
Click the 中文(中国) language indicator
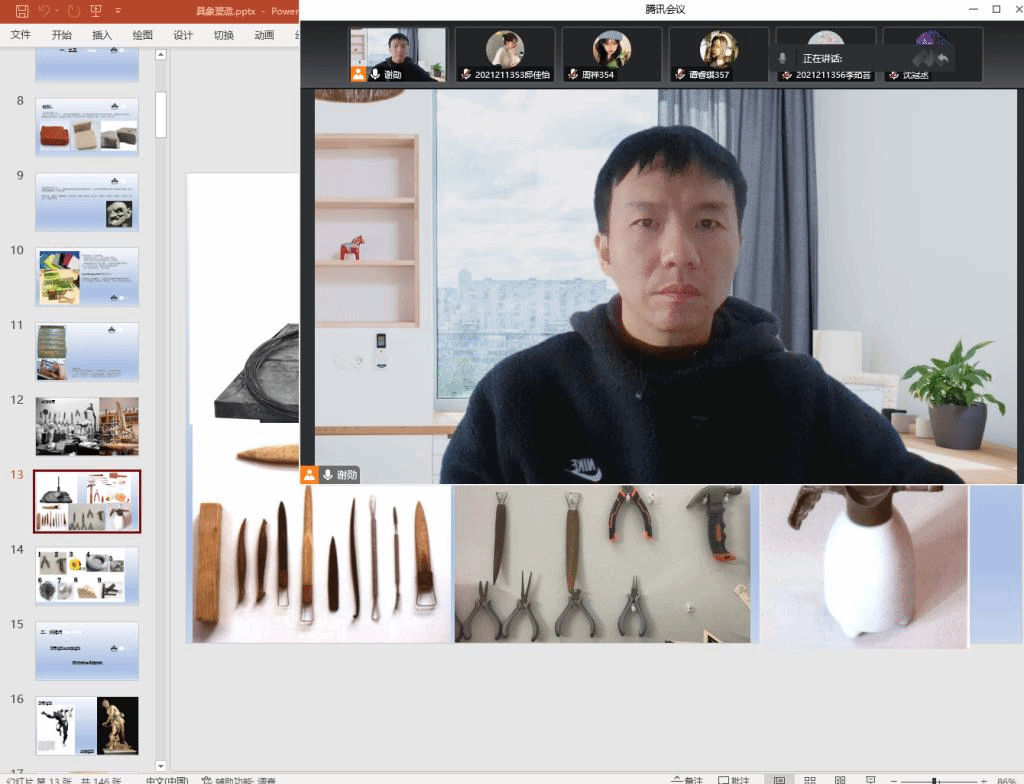[x=166, y=779]
